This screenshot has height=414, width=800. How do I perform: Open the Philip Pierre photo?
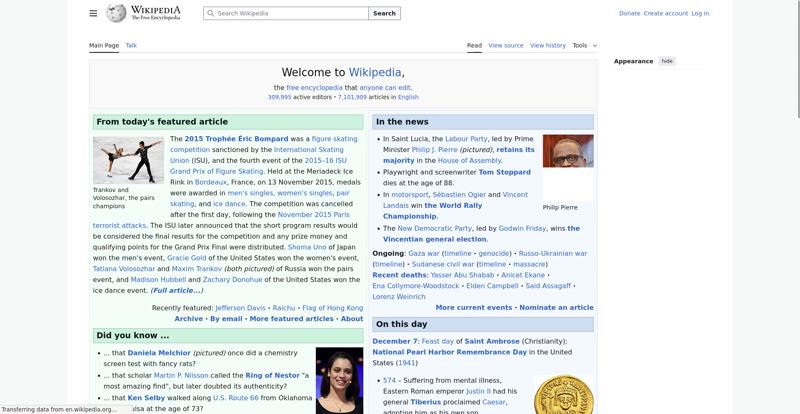(568, 151)
